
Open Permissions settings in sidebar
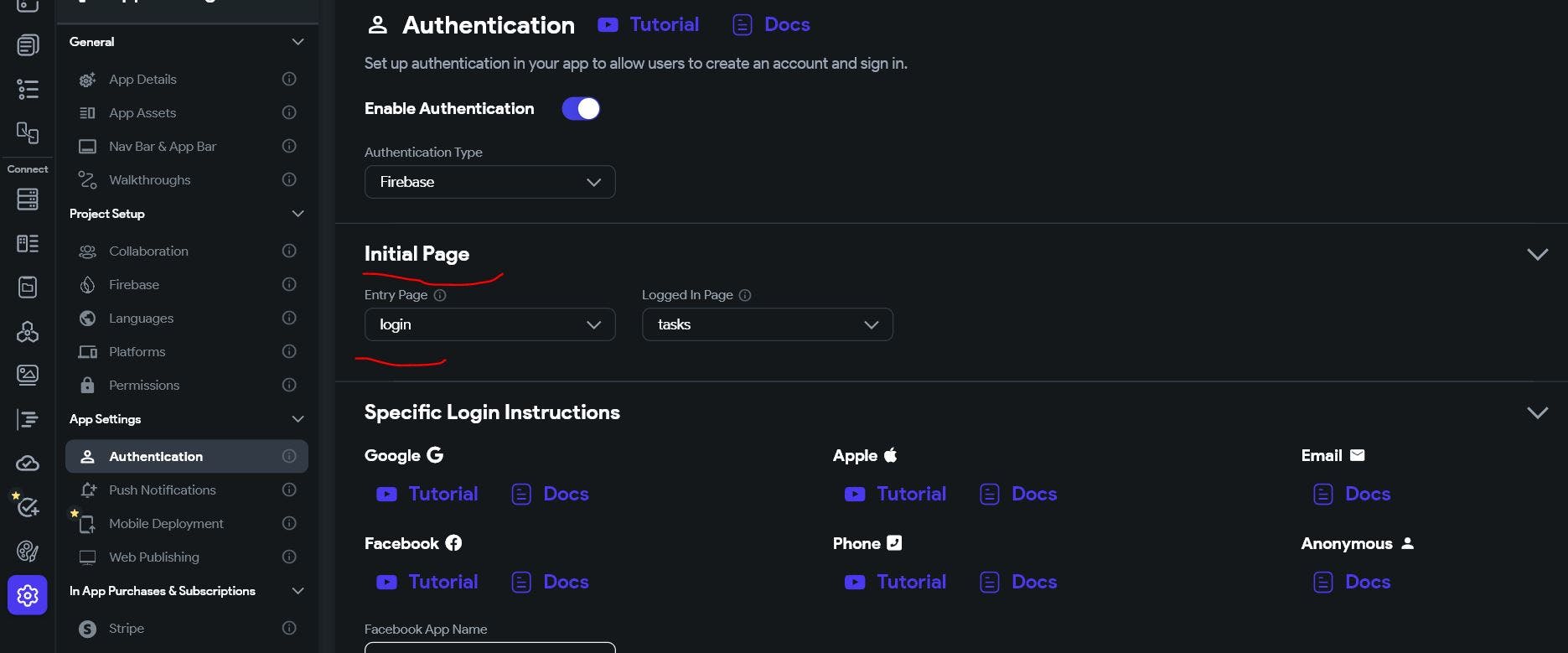[x=144, y=385]
